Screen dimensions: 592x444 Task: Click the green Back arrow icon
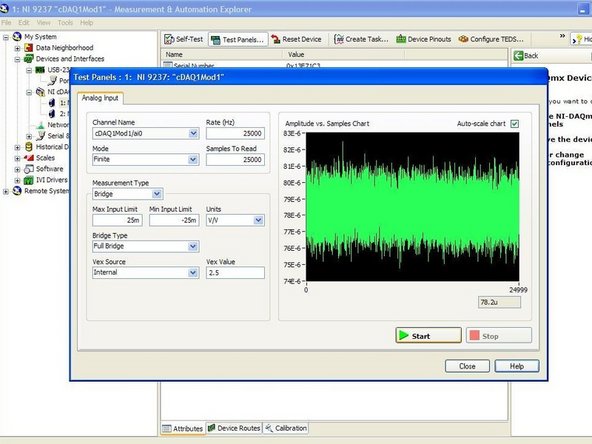point(518,56)
